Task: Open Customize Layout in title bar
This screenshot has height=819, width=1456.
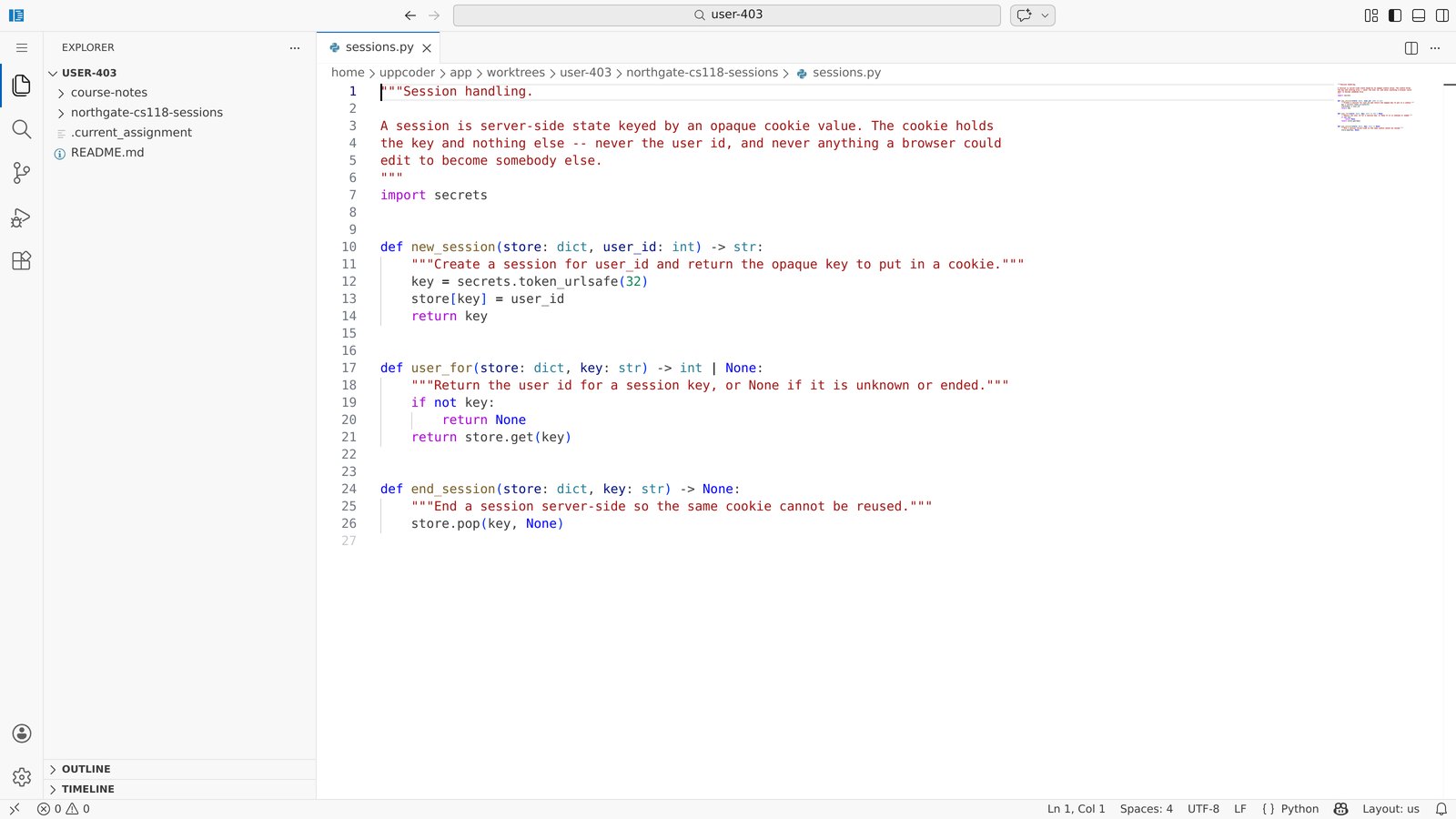Action: (x=1371, y=15)
